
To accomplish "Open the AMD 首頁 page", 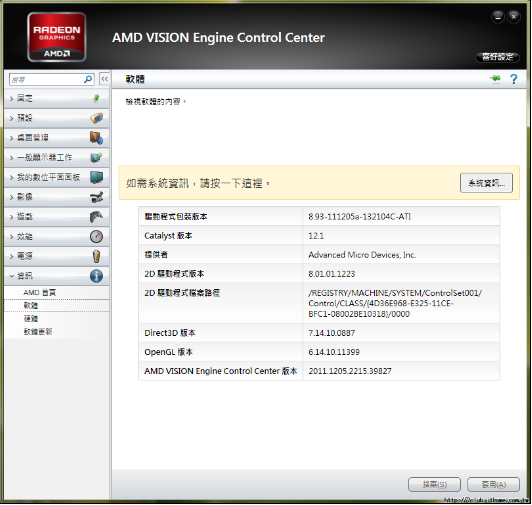I will click(40, 293).
